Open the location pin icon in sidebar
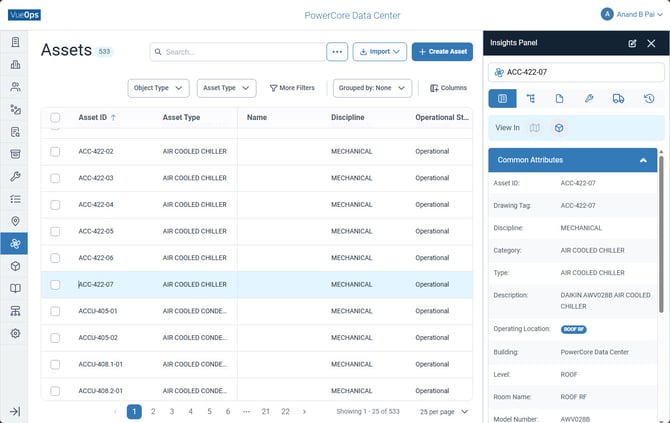 click(15, 221)
